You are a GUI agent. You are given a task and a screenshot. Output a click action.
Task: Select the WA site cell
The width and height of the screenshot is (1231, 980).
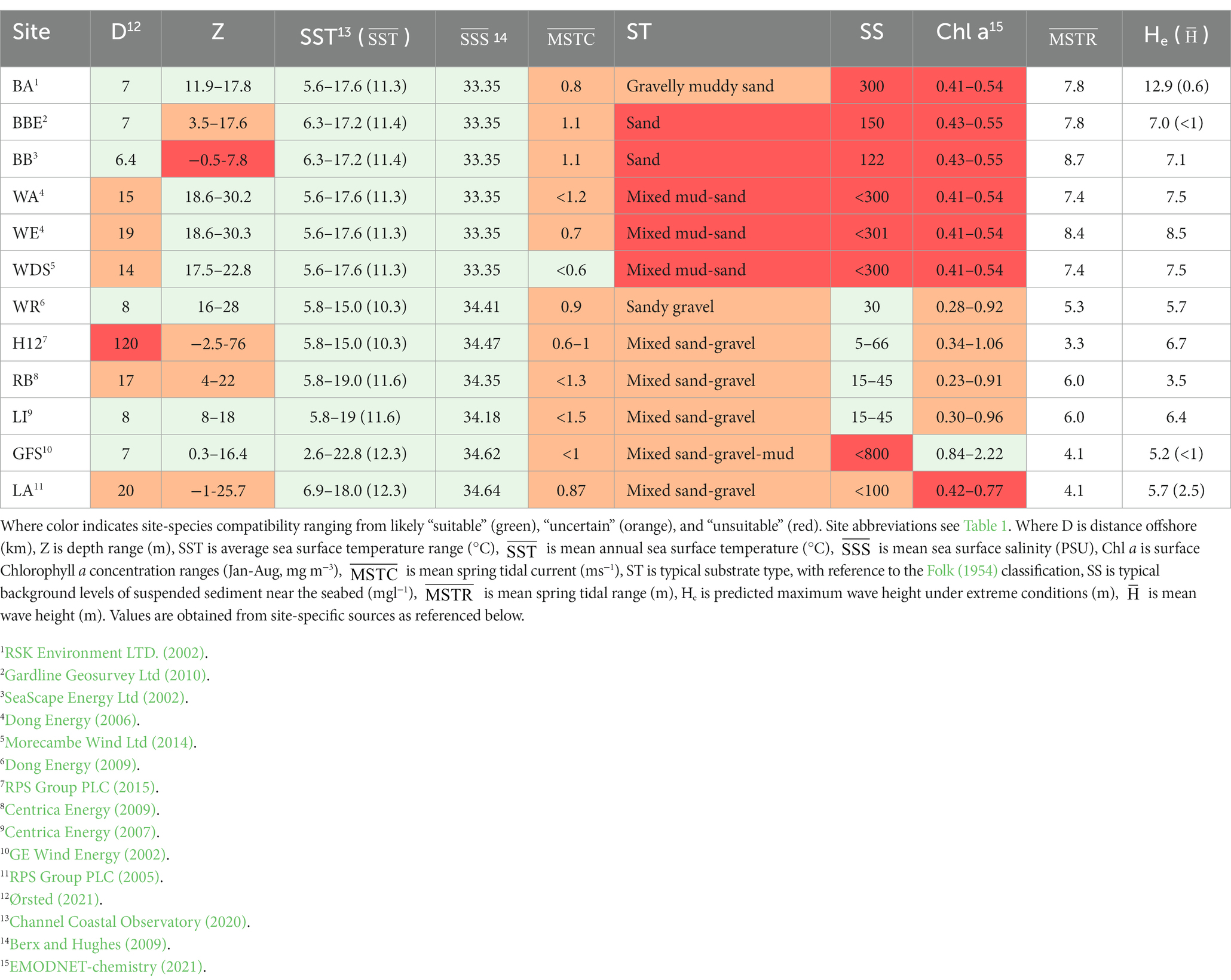click(x=45, y=196)
